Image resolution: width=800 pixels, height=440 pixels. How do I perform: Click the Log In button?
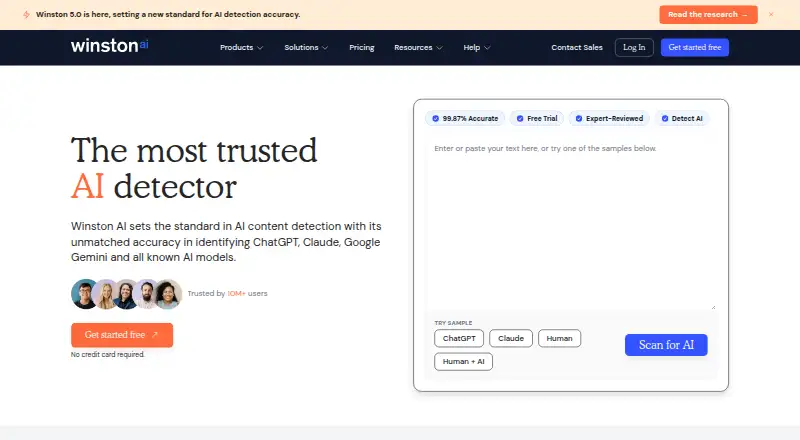(634, 47)
